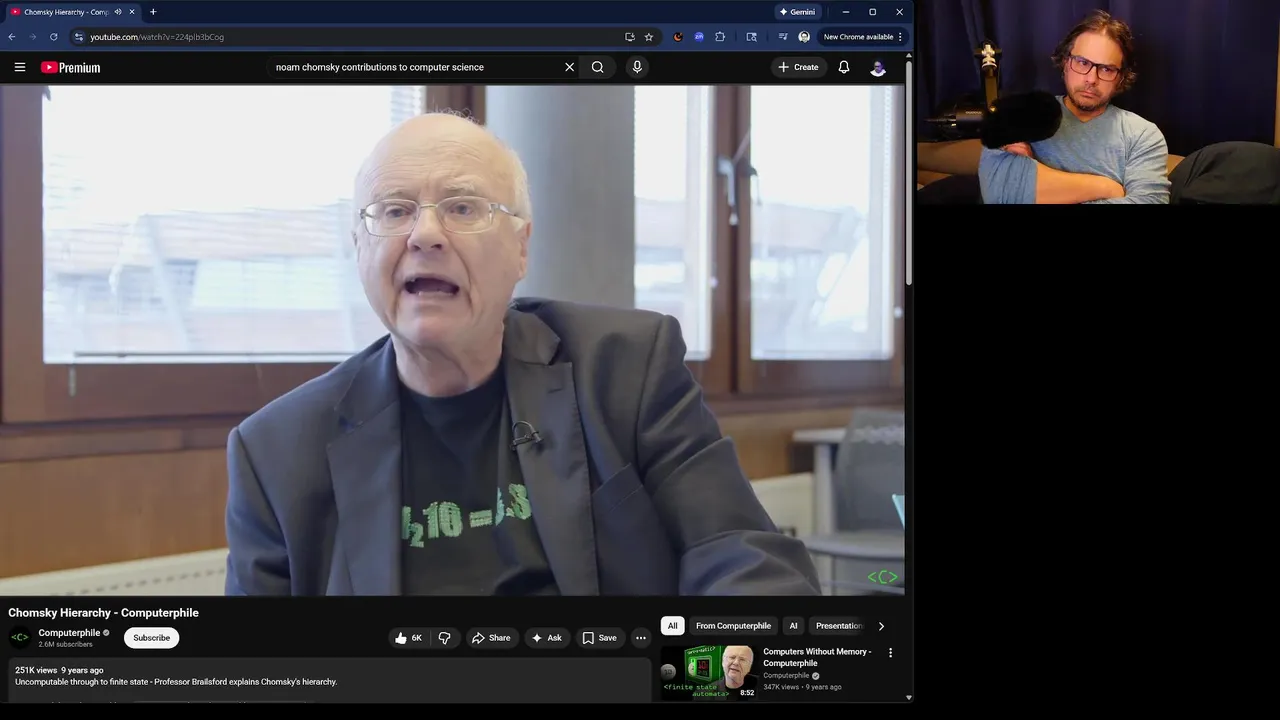The image size is (1280, 720).
Task: Show more filter chips with right arrow
Action: (881, 626)
